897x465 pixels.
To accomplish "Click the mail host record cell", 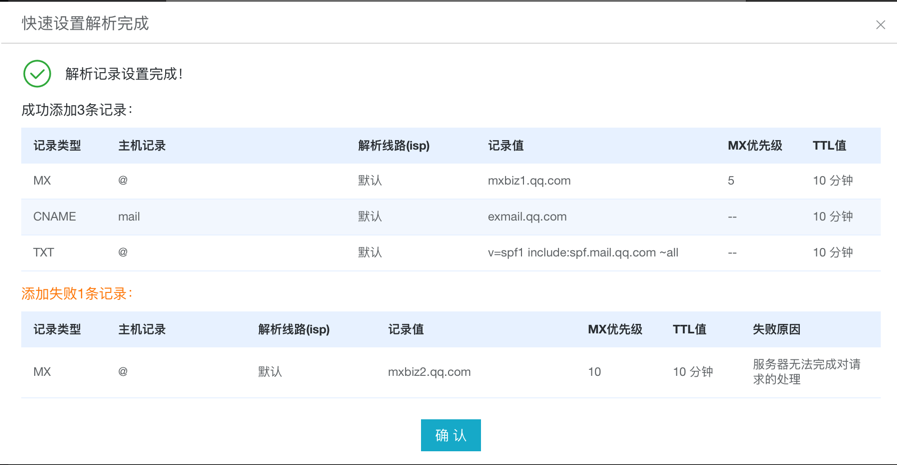I will tap(129, 217).
